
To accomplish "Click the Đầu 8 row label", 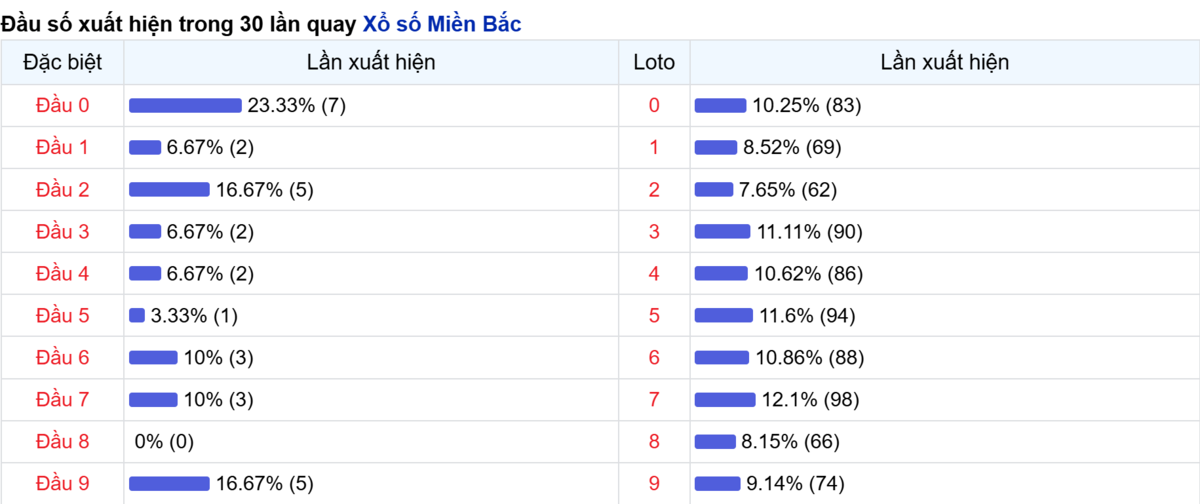I will (x=62, y=441).
